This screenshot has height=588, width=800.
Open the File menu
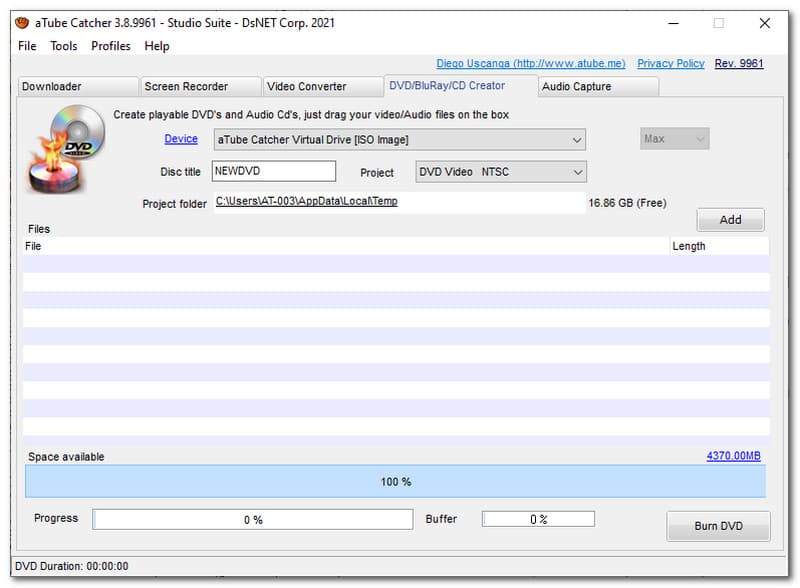27,46
